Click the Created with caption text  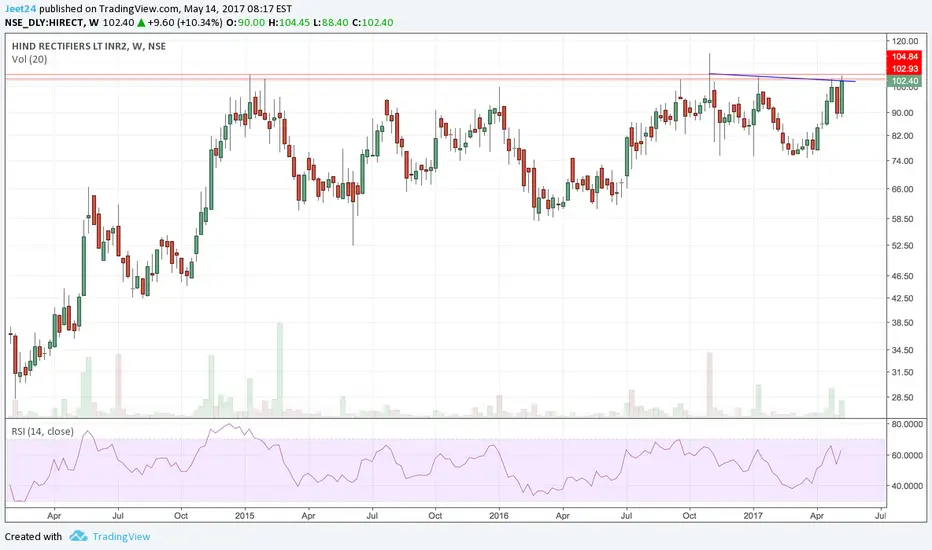click(33, 536)
